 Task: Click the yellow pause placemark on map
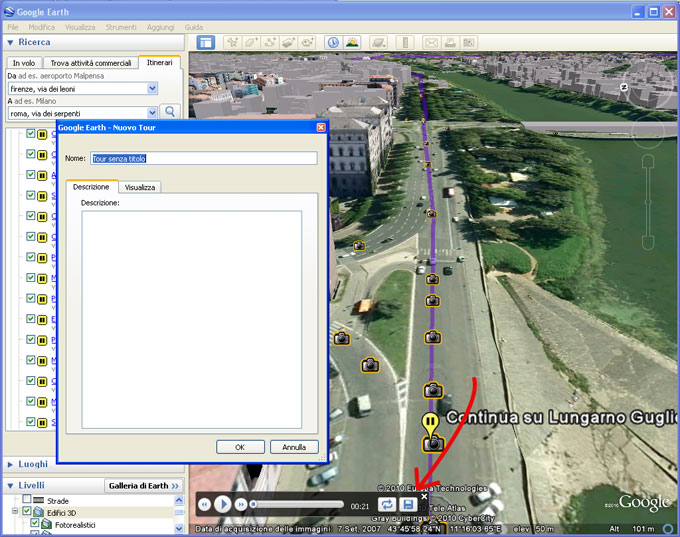tap(430, 422)
